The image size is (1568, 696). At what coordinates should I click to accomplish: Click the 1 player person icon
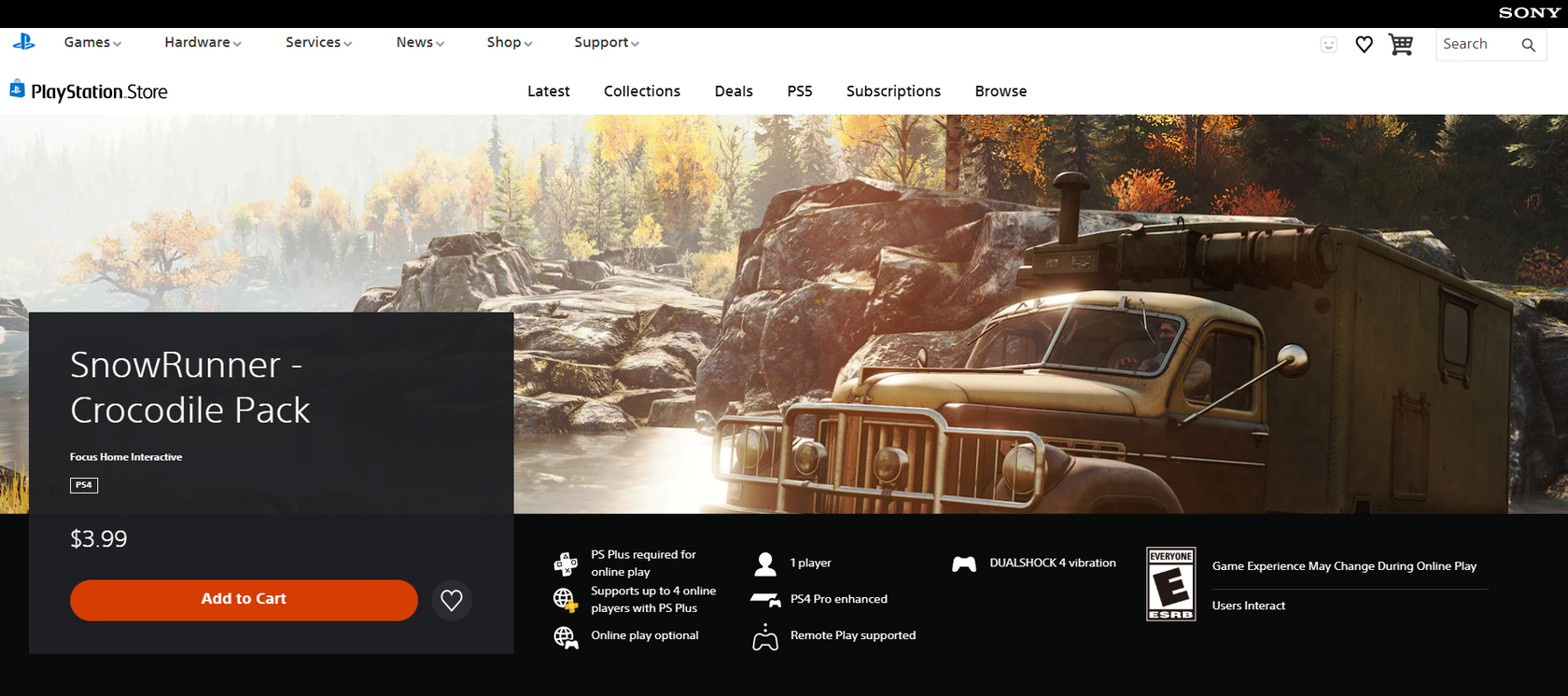pyautogui.click(x=765, y=564)
